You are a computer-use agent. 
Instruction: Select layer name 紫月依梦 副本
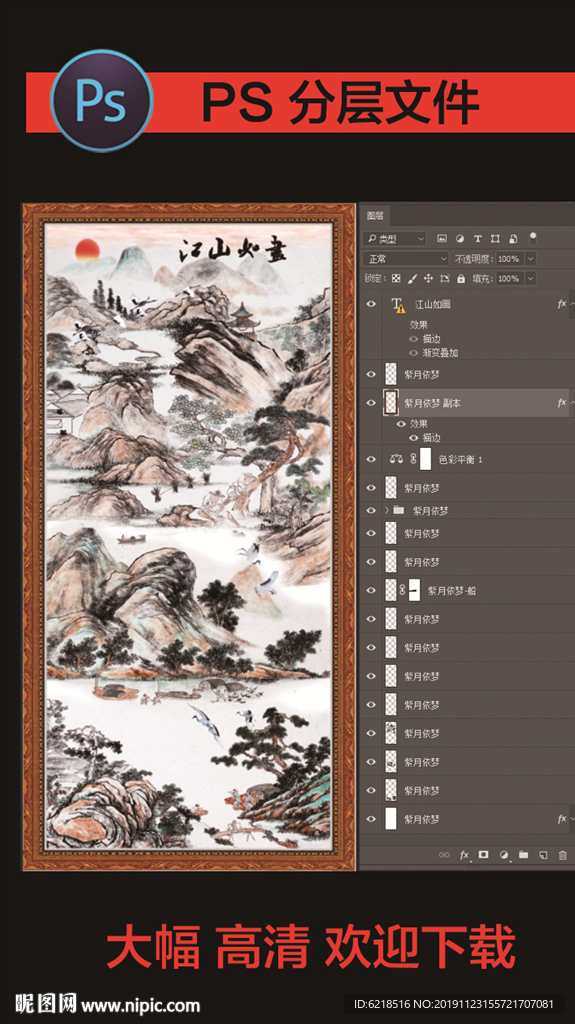(432, 403)
